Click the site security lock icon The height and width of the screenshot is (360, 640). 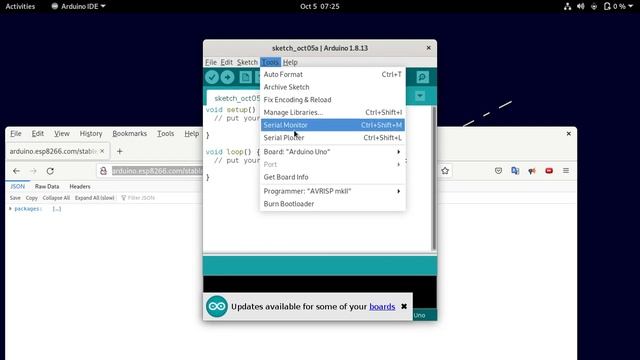[x=103, y=171]
